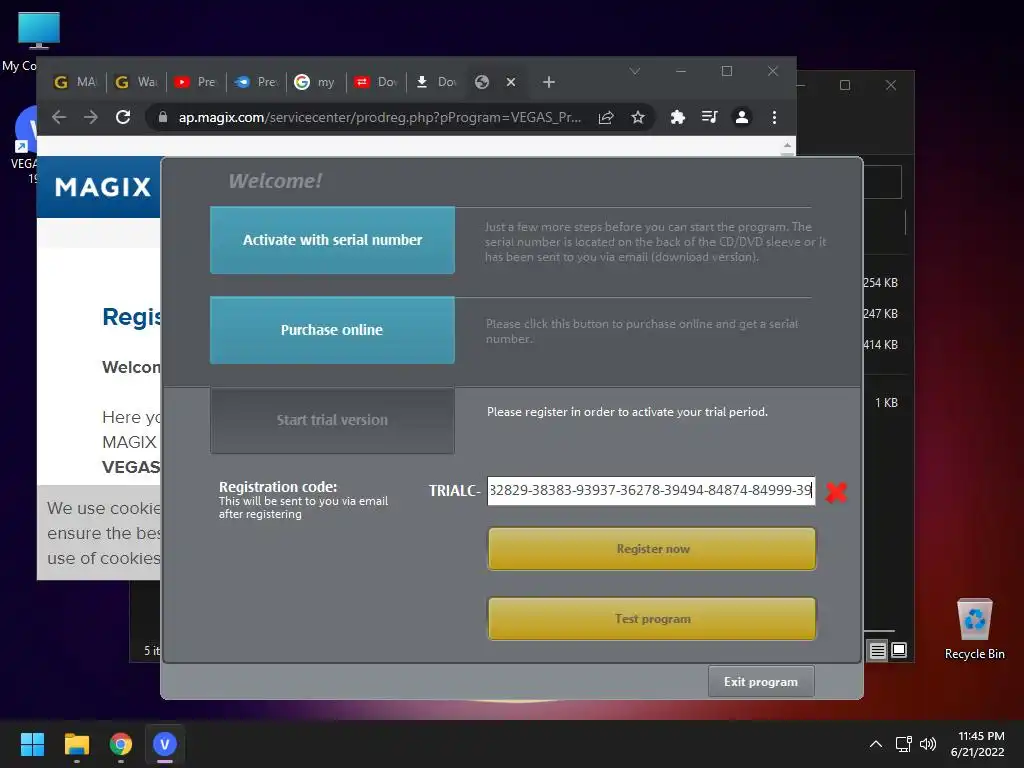The image size is (1024, 768).
Task: Open a new Chrome tab
Action: coord(549,82)
